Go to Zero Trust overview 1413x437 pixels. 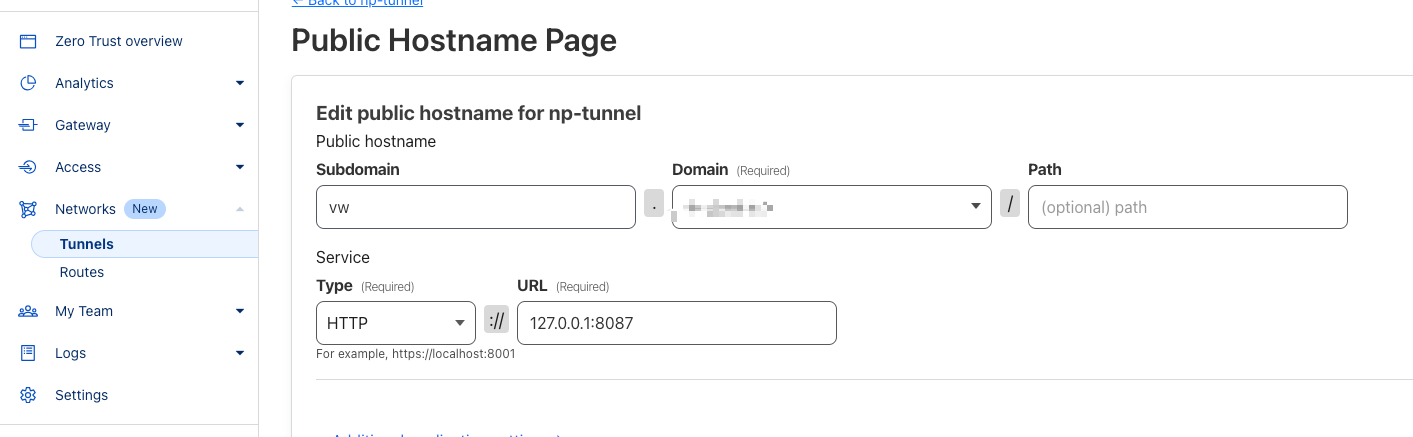click(x=119, y=41)
